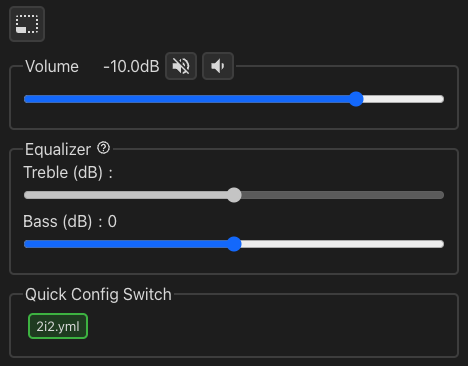Click the Quick Config Switch heading
Screen dimensions: 468x366
tap(98, 295)
